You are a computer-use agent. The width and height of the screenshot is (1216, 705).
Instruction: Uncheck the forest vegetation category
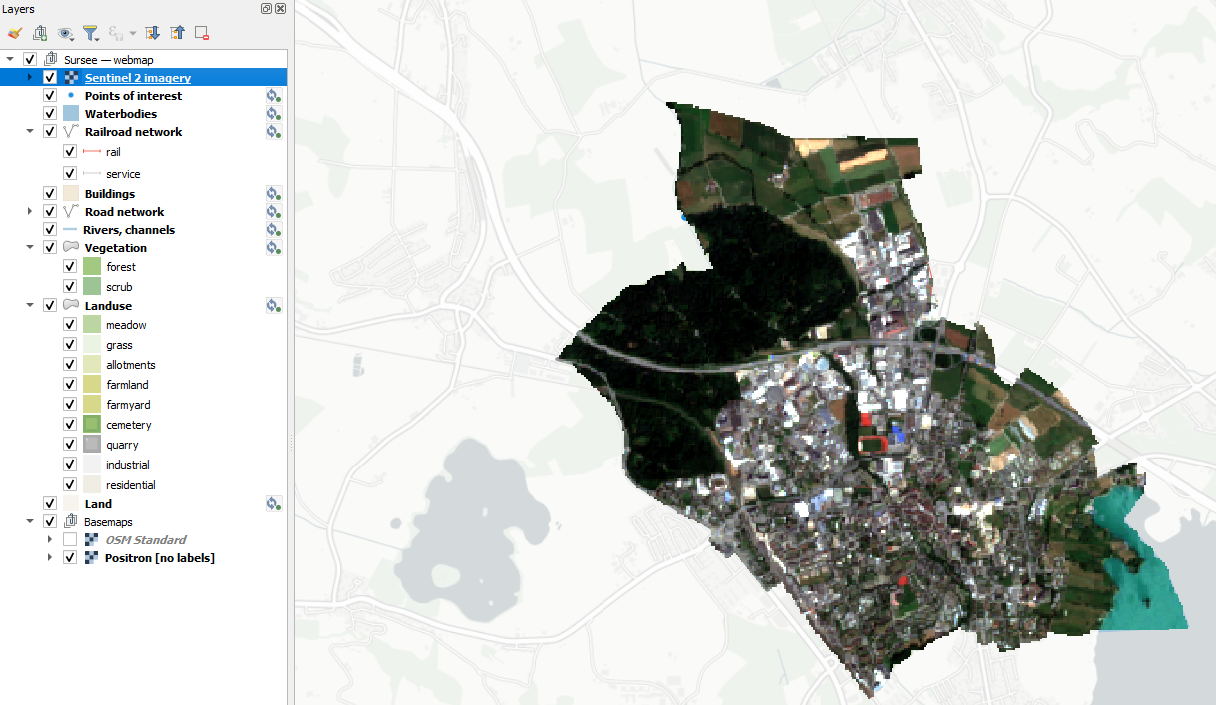pos(70,267)
